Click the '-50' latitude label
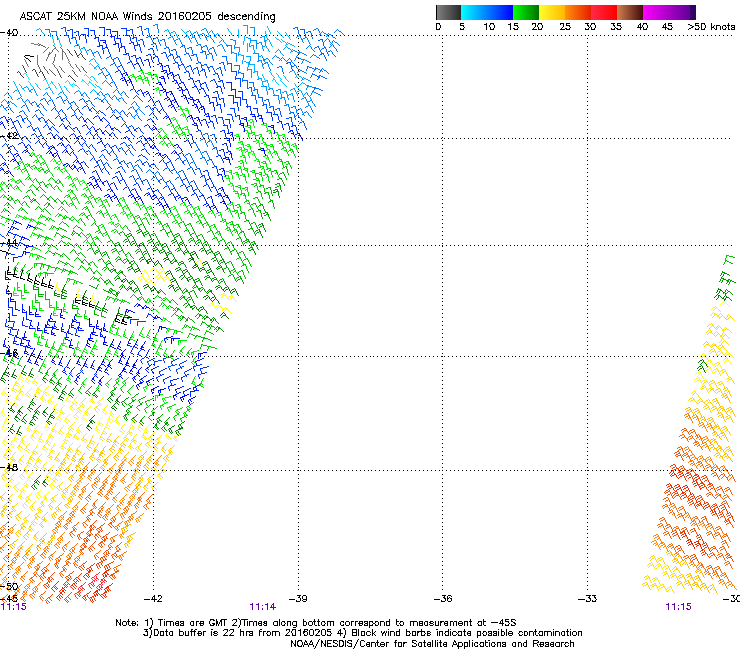This screenshot has width=740, height=650. (x=9, y=586)
